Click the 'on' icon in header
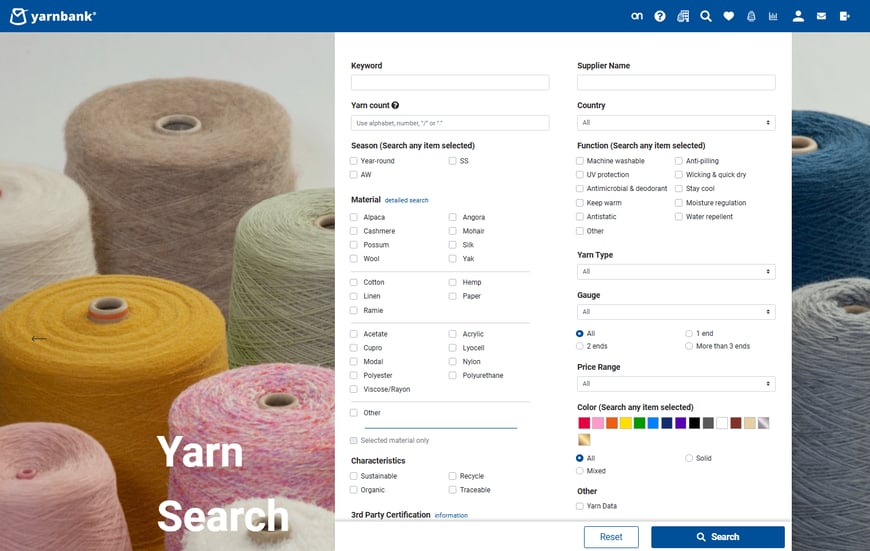Screen dimensions: 870x551 637,16
